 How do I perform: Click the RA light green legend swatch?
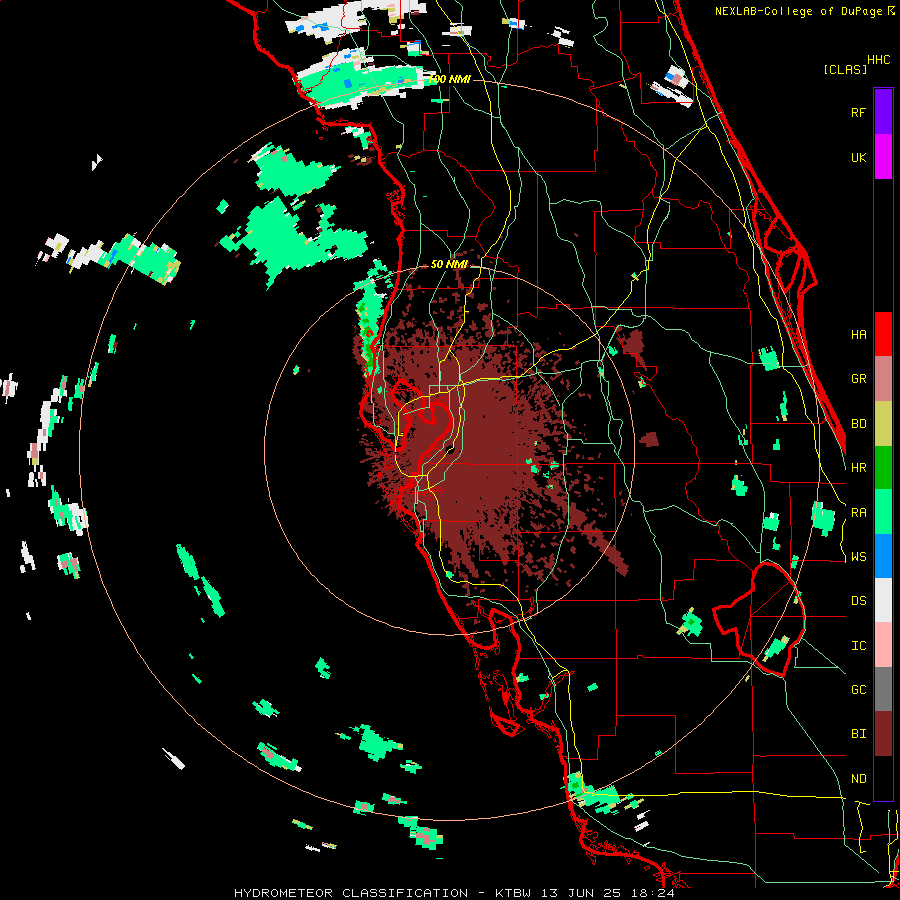[883, 512]
